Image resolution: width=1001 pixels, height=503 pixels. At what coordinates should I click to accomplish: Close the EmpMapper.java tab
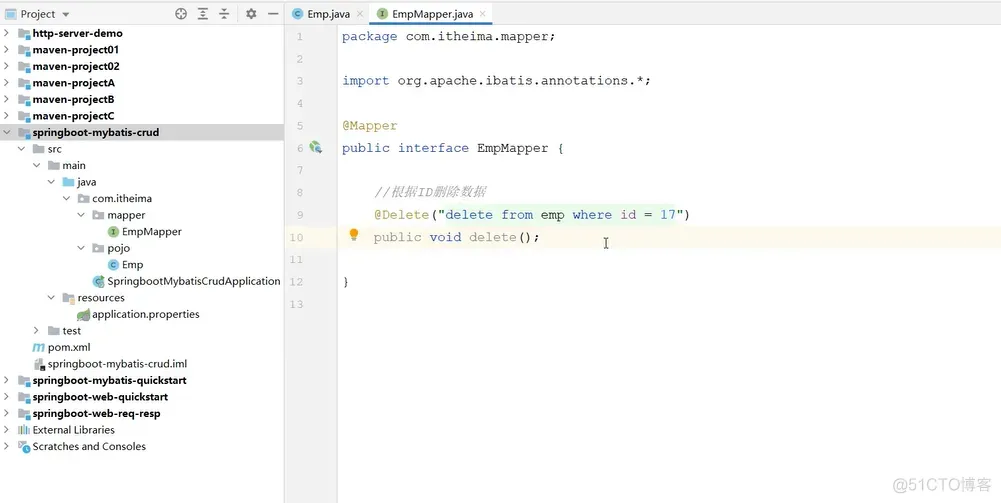coord(483,13)
